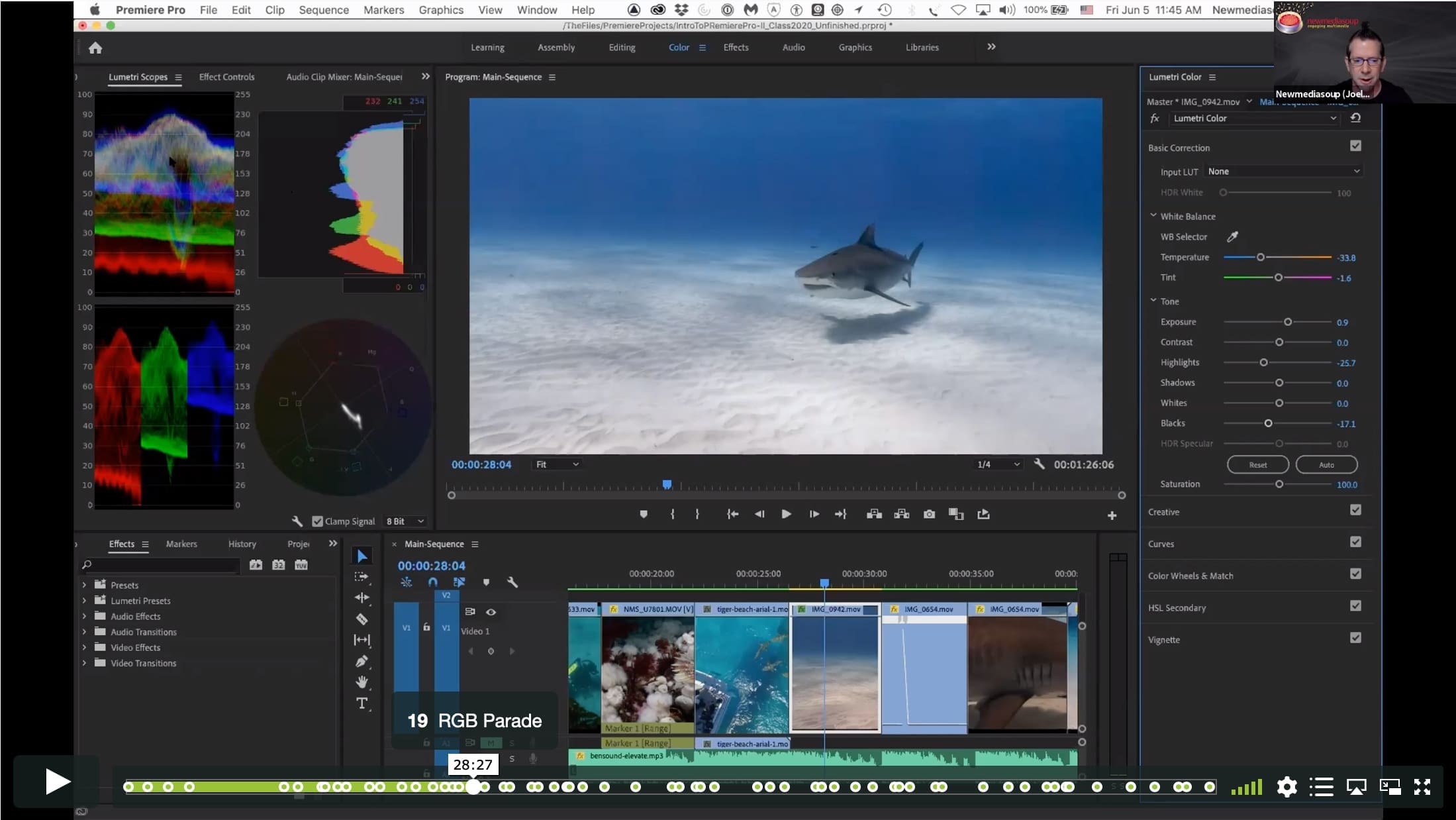This screenshot has width=1456, height=820.
Task: Click the Auto tone button
Action: (x=1326, y=464)
